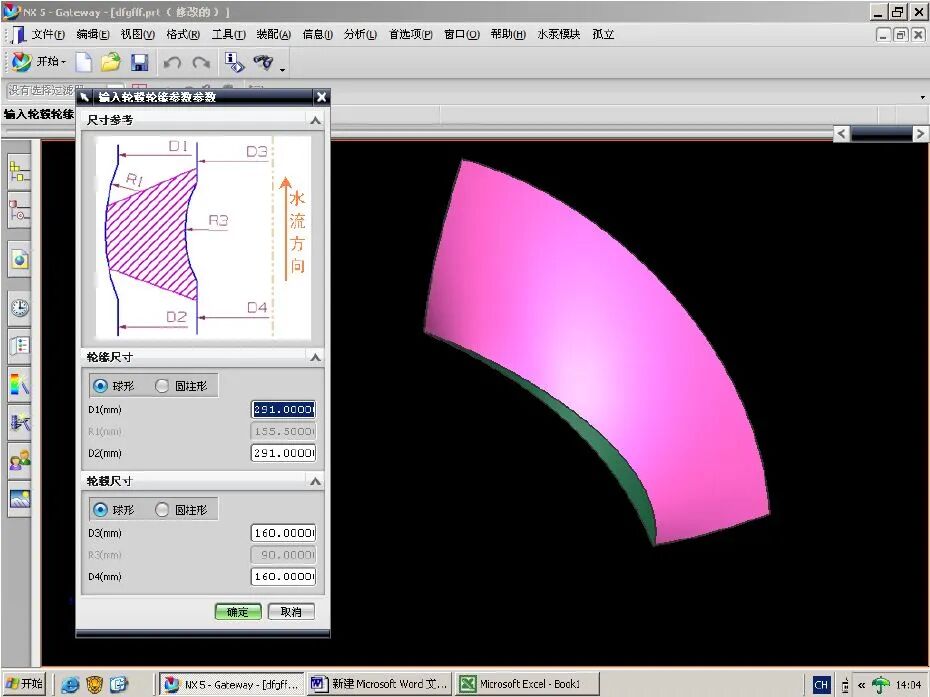Open a file with the folder icon
This screenshot has height=697, width=930.
click(111, 62)
